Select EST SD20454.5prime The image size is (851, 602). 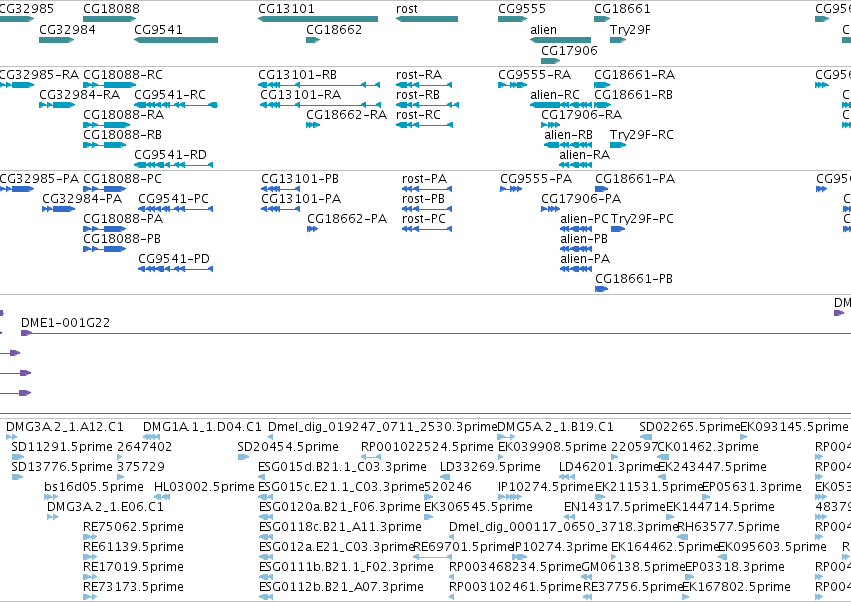(x=288, y=447)
